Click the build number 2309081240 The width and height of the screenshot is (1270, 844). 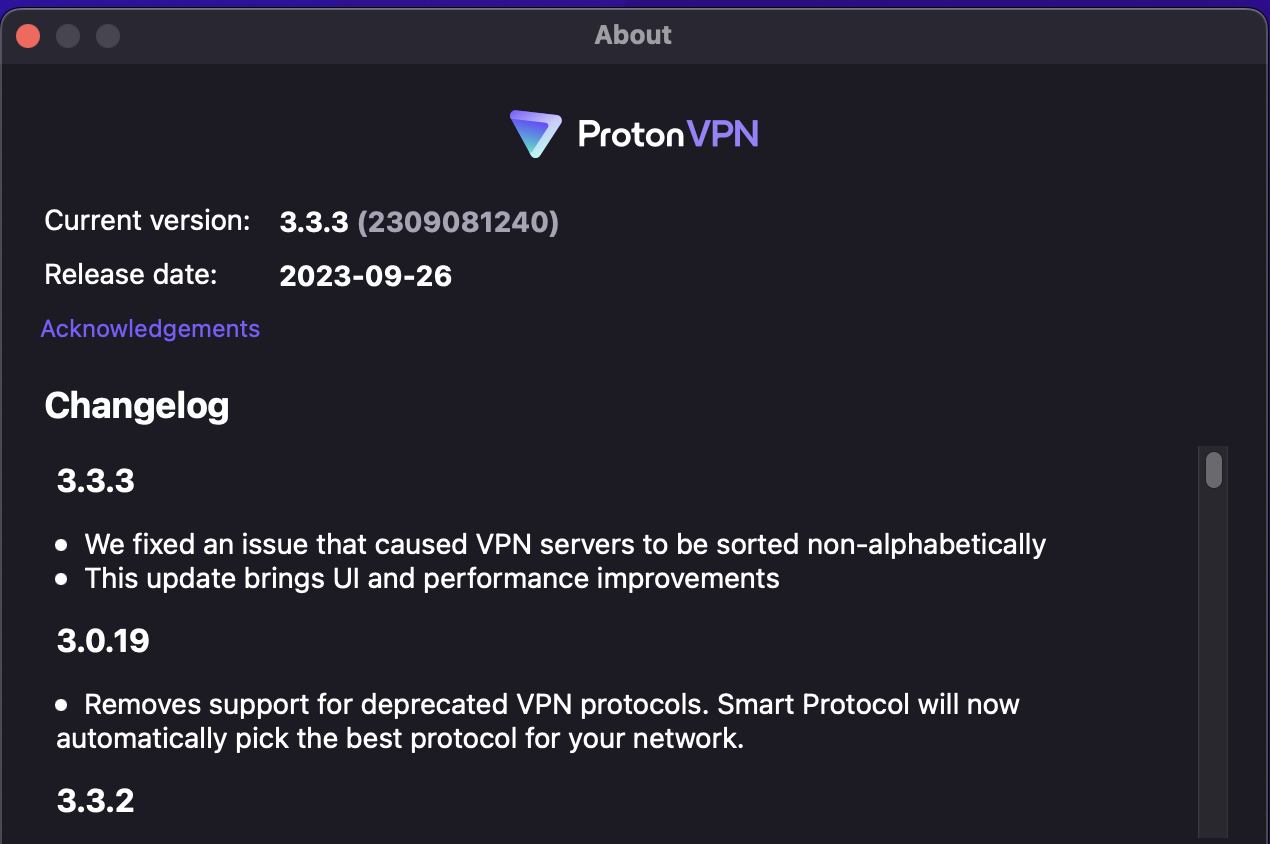(458, 222)
